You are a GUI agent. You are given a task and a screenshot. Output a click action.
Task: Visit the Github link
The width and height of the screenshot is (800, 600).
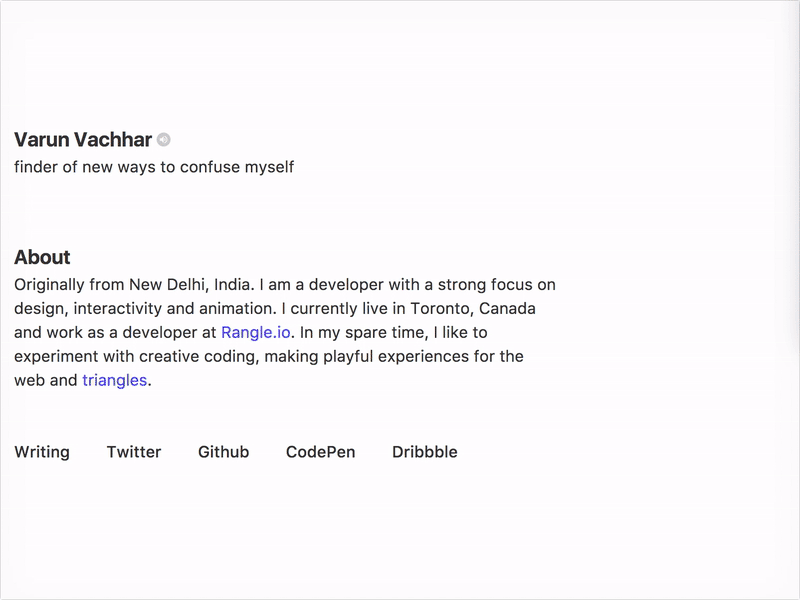tap(223, 452)
